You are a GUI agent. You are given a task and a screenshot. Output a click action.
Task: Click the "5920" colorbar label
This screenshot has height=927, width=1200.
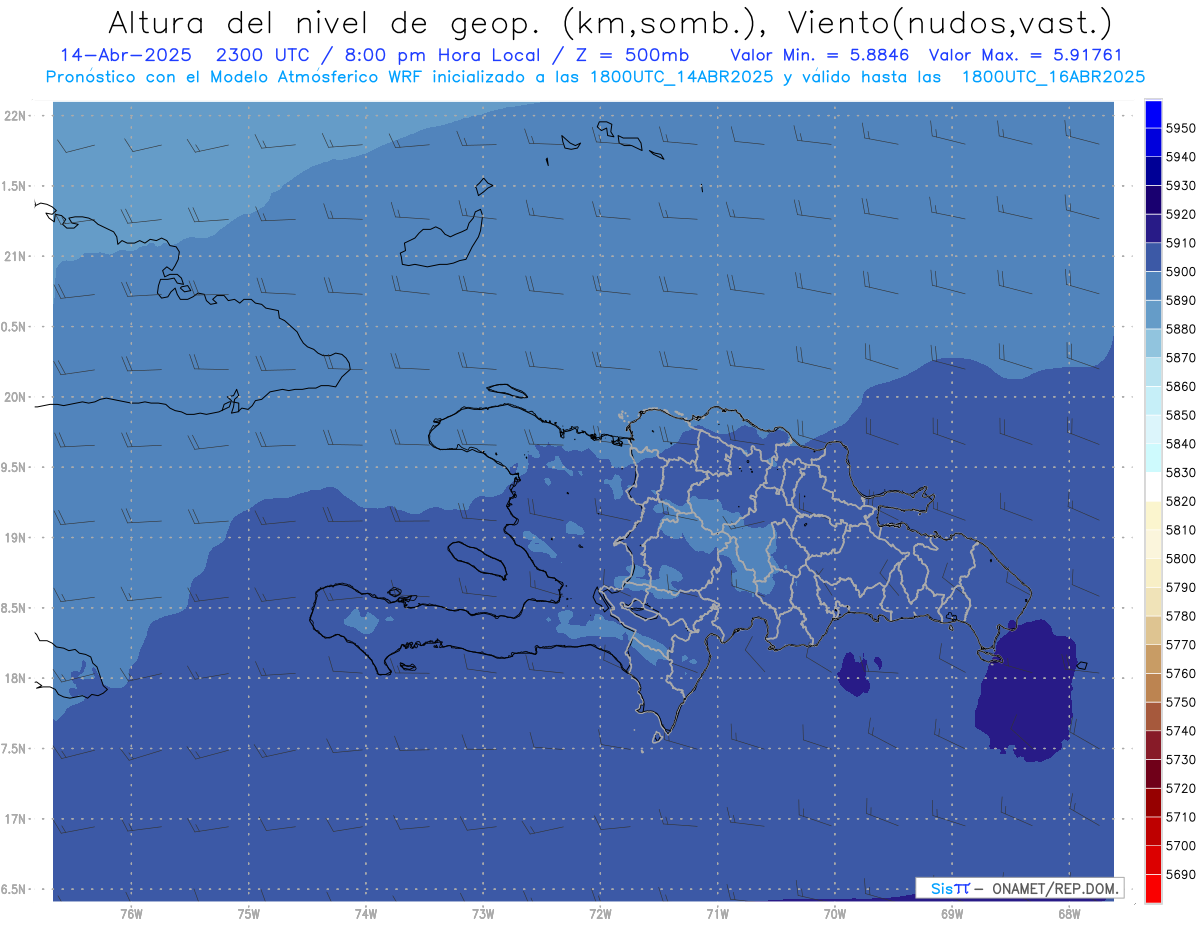click(x=1180, y=215)
